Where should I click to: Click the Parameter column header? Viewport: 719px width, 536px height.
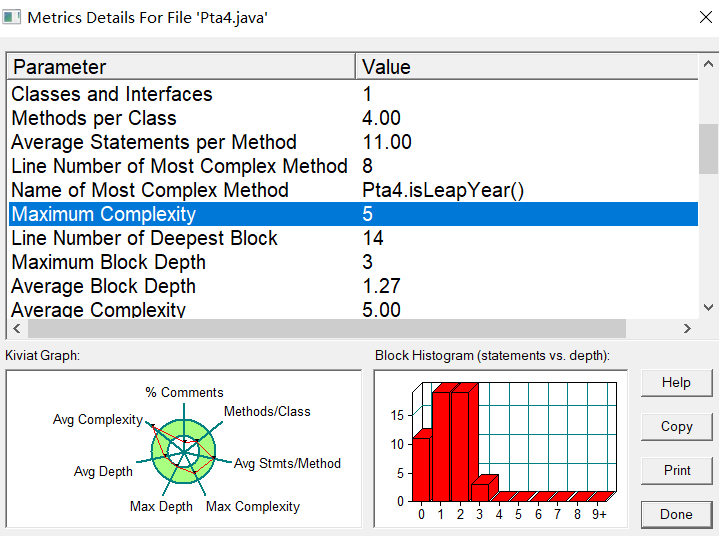[181, 67]
